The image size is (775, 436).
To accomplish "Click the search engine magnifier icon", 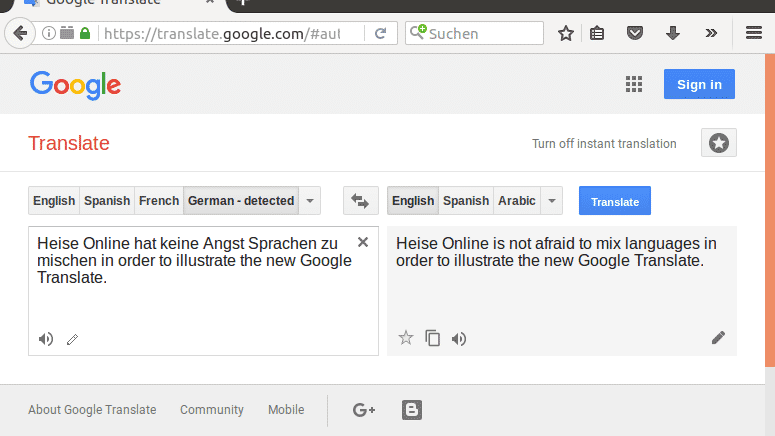I will pos(418,32).
